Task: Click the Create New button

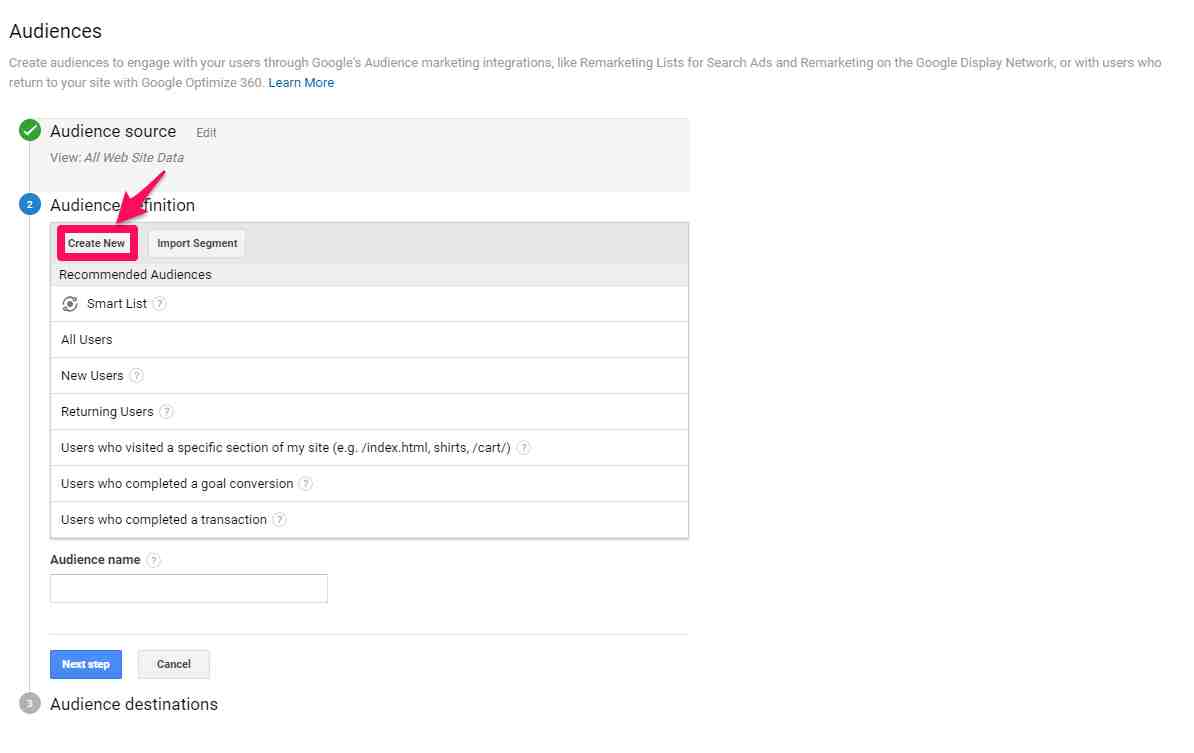Action: [96, 243]
